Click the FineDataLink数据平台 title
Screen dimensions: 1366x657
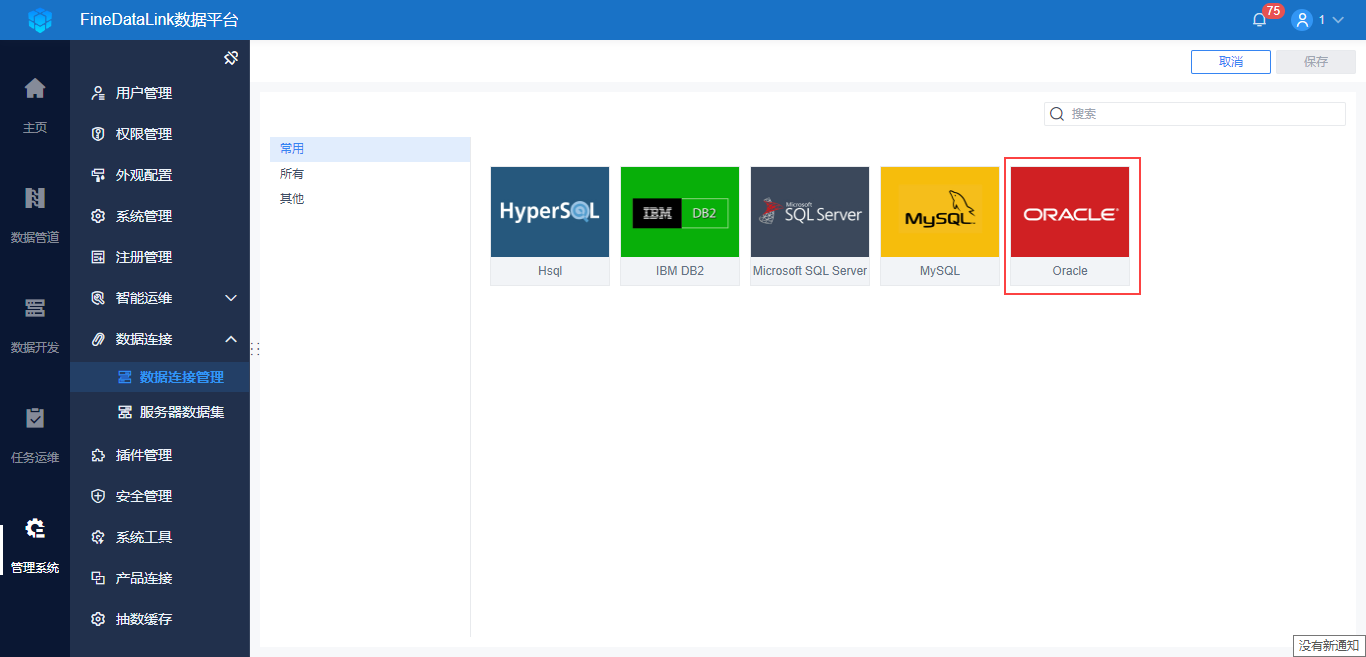[x=159, y=20]
